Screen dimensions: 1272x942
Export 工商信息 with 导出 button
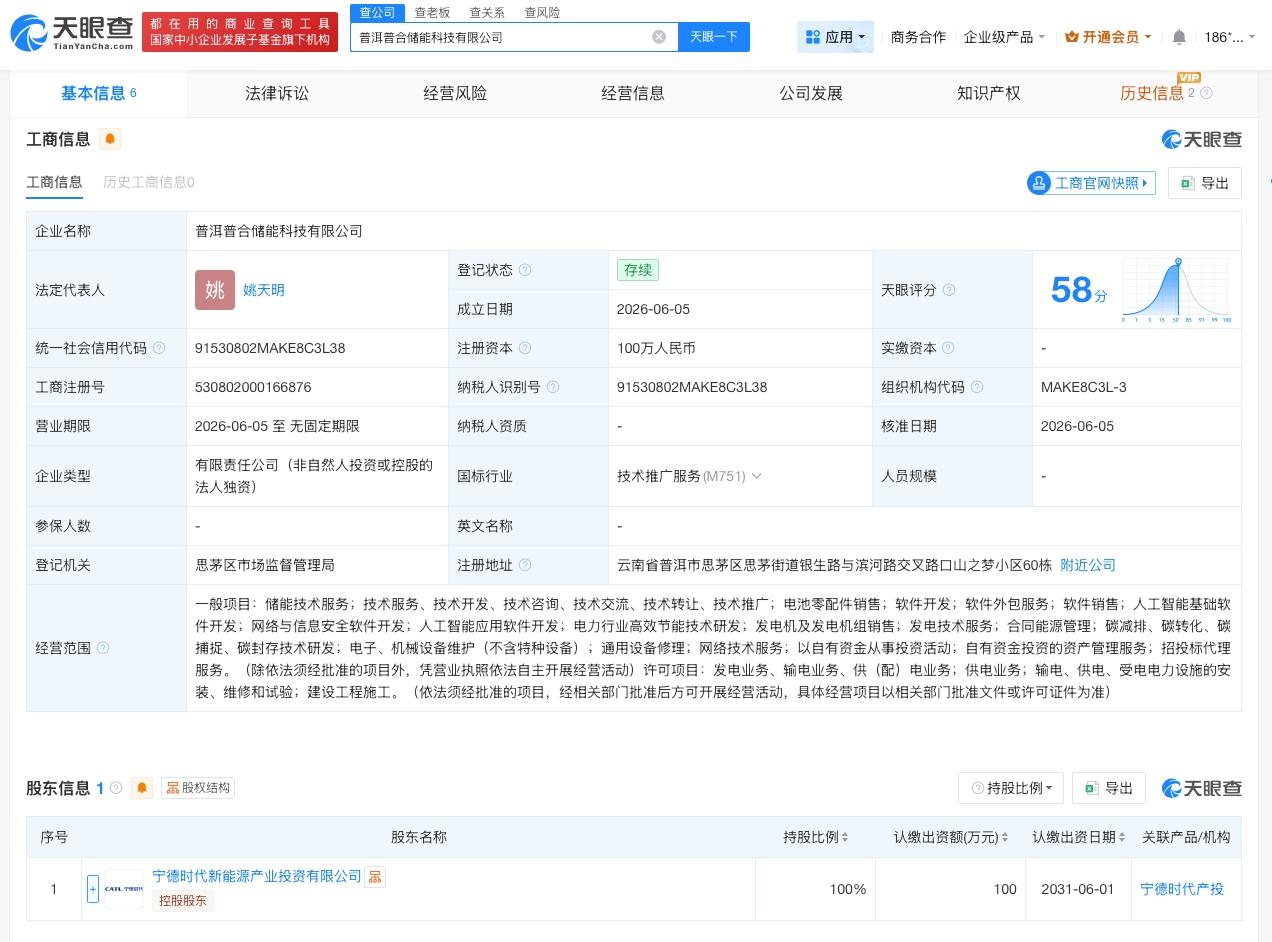pos(1205,183)
